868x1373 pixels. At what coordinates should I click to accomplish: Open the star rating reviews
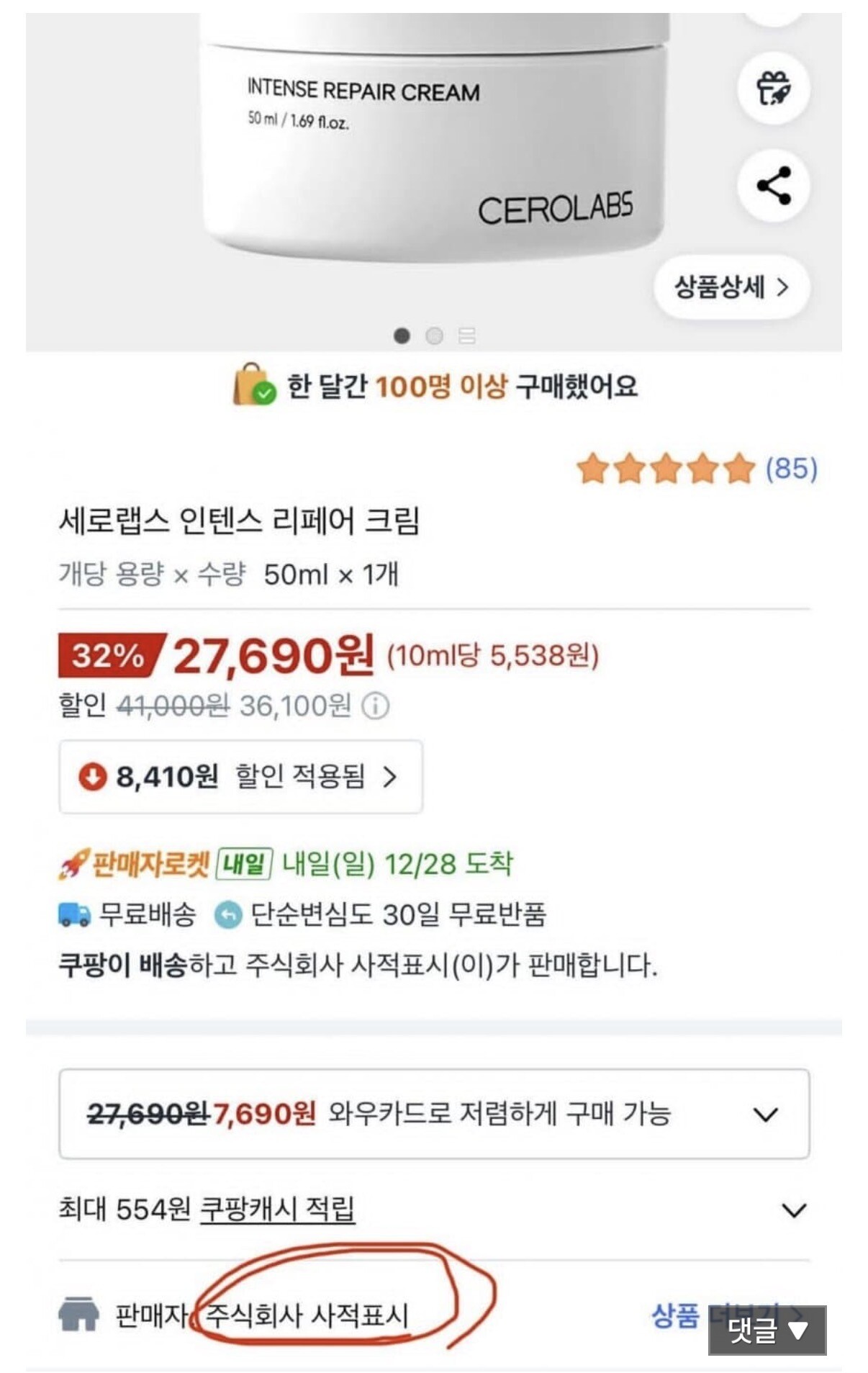[x=666, y=469]
